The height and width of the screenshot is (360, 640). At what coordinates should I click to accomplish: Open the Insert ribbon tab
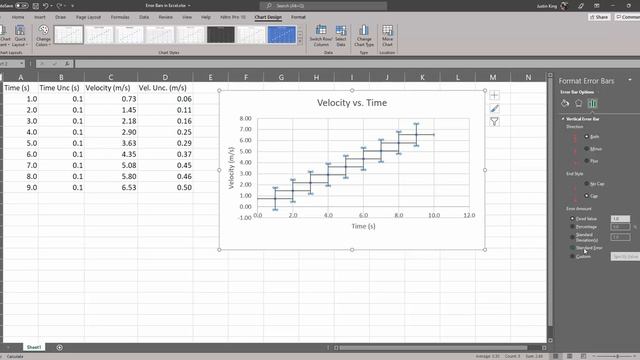(40, 17)
